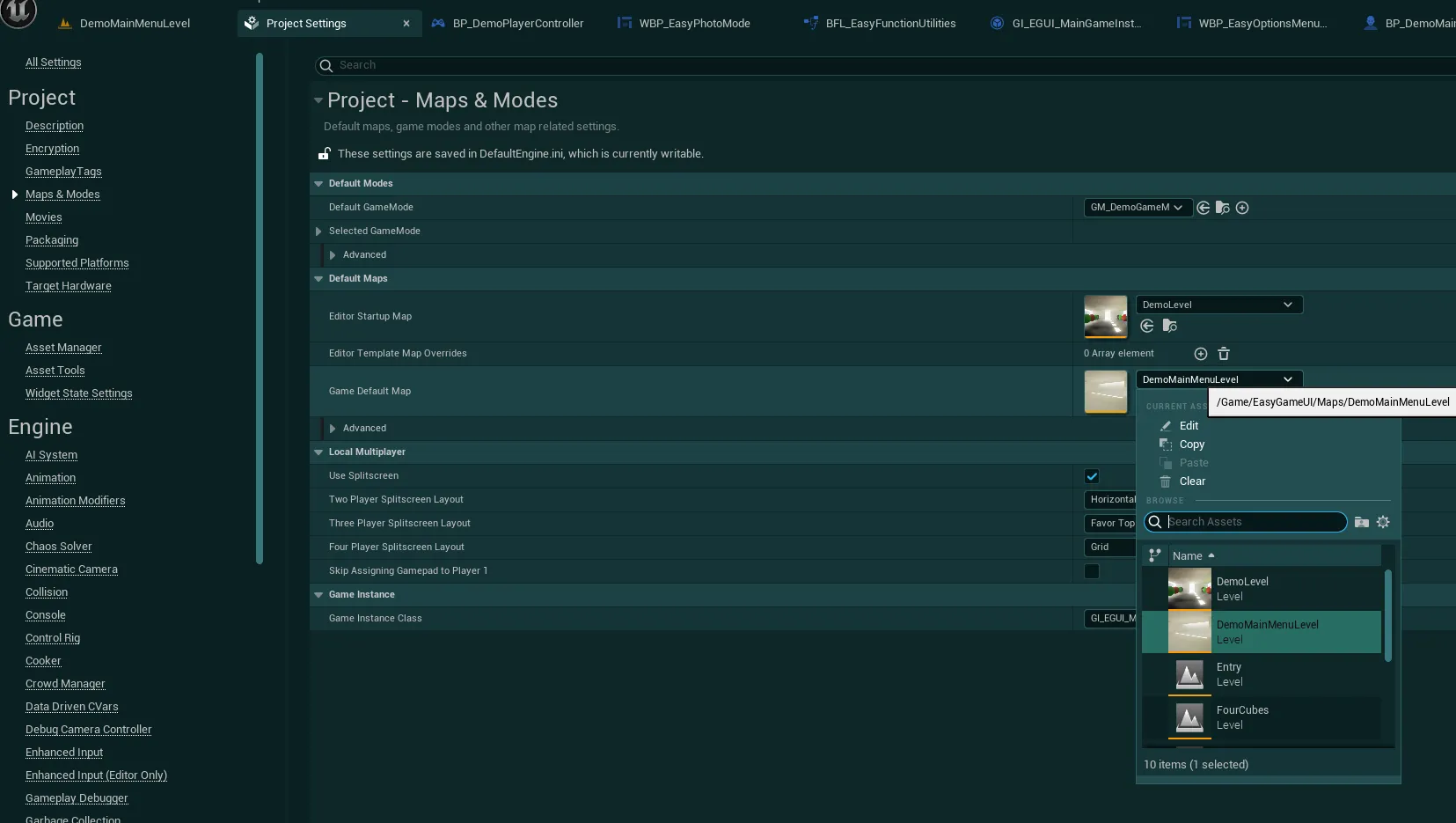This screenshot has height=823, width=1456.
Task: Switch to the BP_DemoPlayerController tab
Action: tap(518, 24)
